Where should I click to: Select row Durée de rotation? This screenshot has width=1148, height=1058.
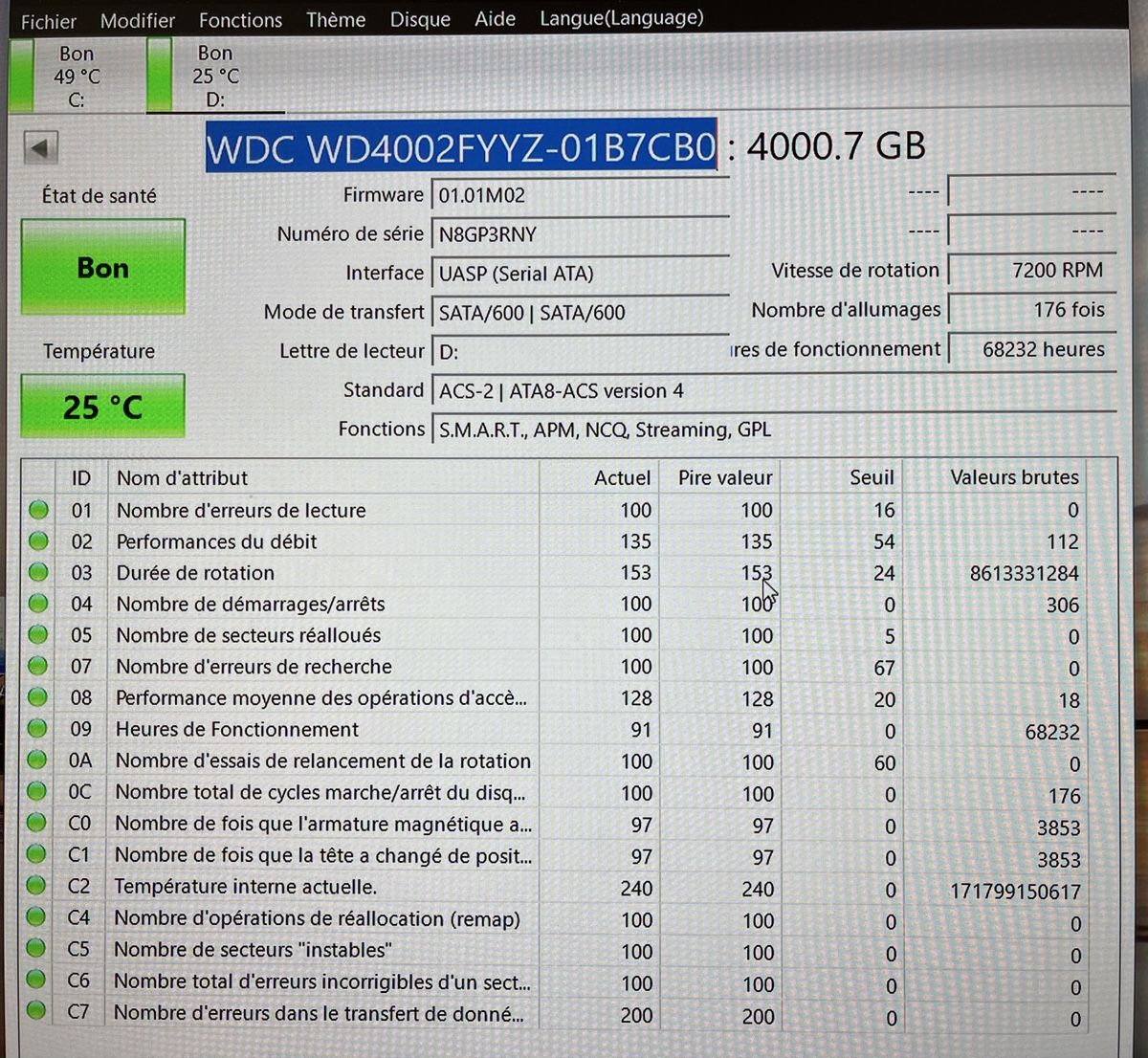555,573
